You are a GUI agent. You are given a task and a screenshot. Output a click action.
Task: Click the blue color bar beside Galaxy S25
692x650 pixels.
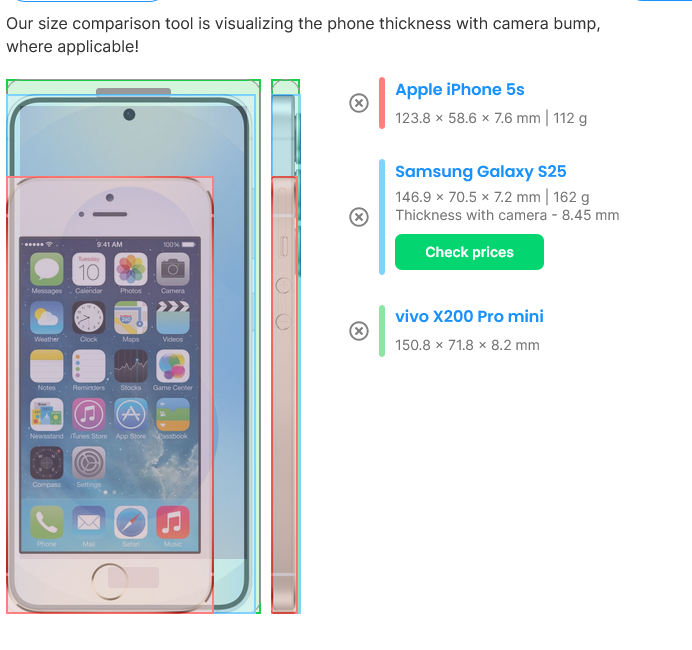point(382,217)
